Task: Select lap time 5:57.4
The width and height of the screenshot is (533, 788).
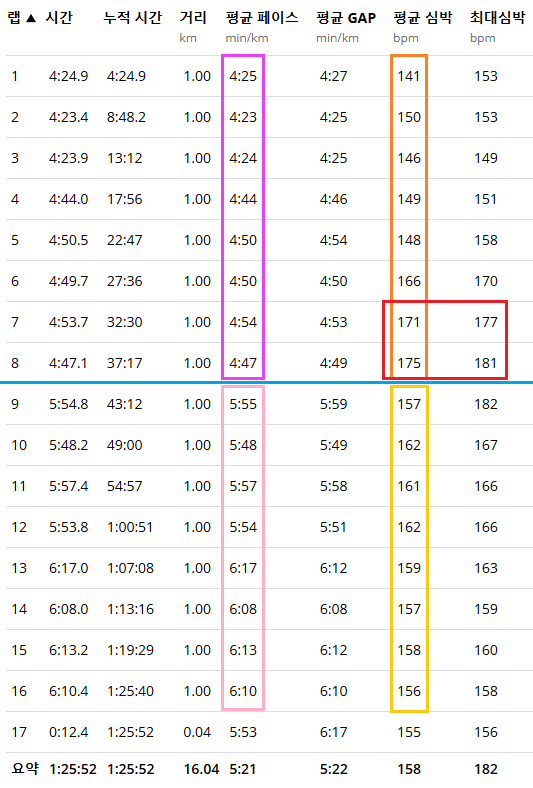Action: 68,486
